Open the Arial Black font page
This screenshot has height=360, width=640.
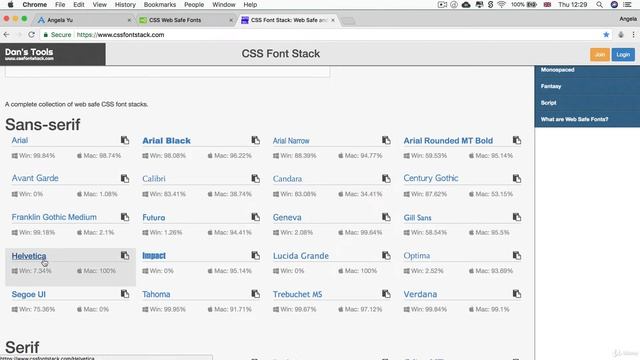pyautogui.click(x=167, y=141)
